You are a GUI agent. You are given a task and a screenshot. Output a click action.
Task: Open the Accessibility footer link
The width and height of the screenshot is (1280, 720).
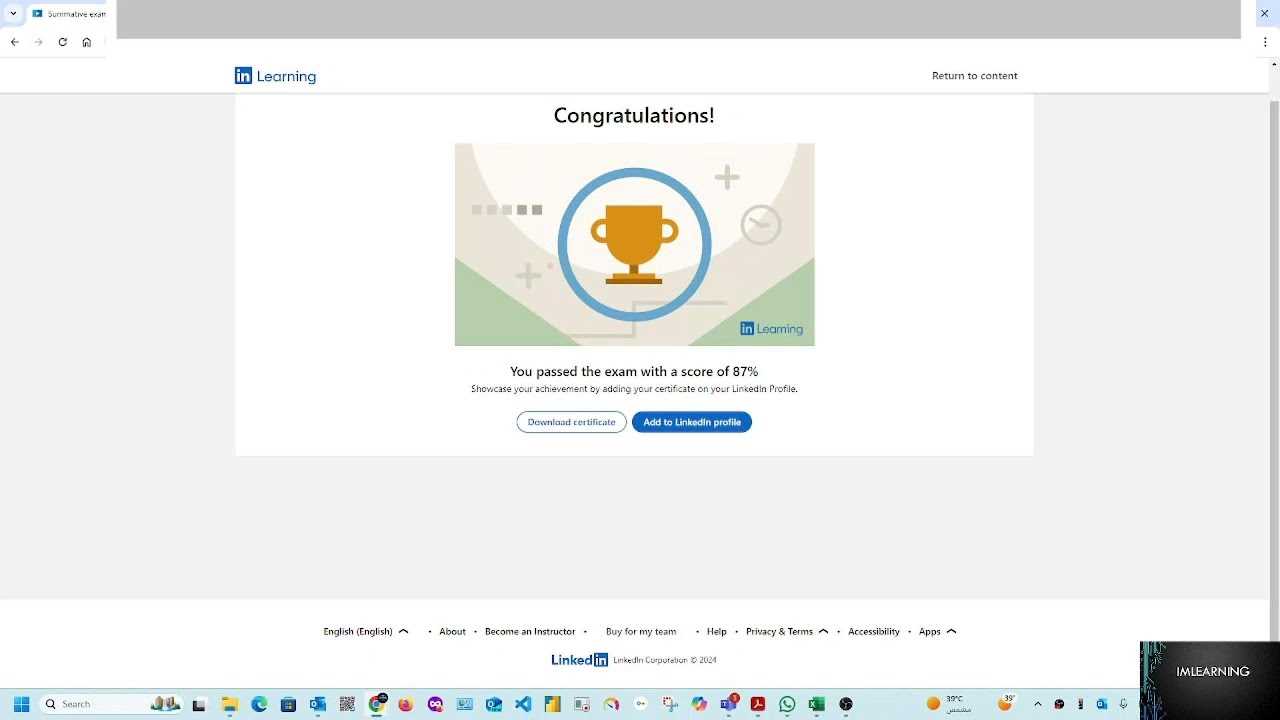pos(874,632)
